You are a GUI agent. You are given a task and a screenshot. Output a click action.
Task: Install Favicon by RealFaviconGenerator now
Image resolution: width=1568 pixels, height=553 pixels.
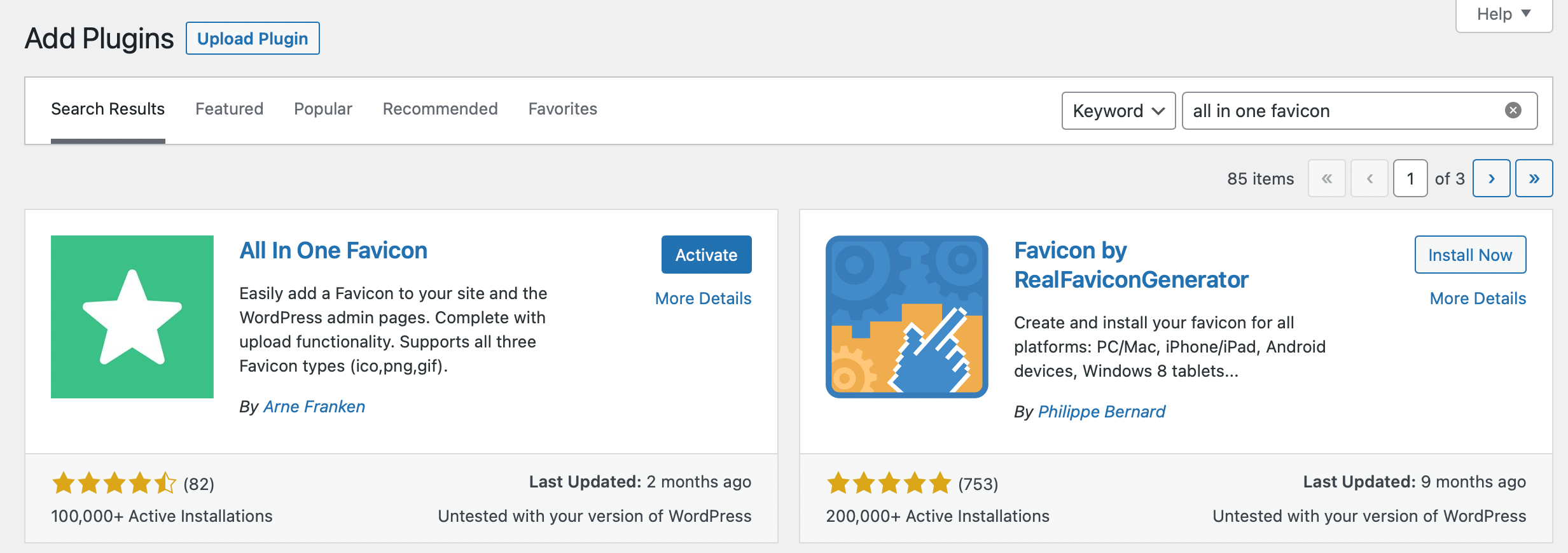(1470, 255)
